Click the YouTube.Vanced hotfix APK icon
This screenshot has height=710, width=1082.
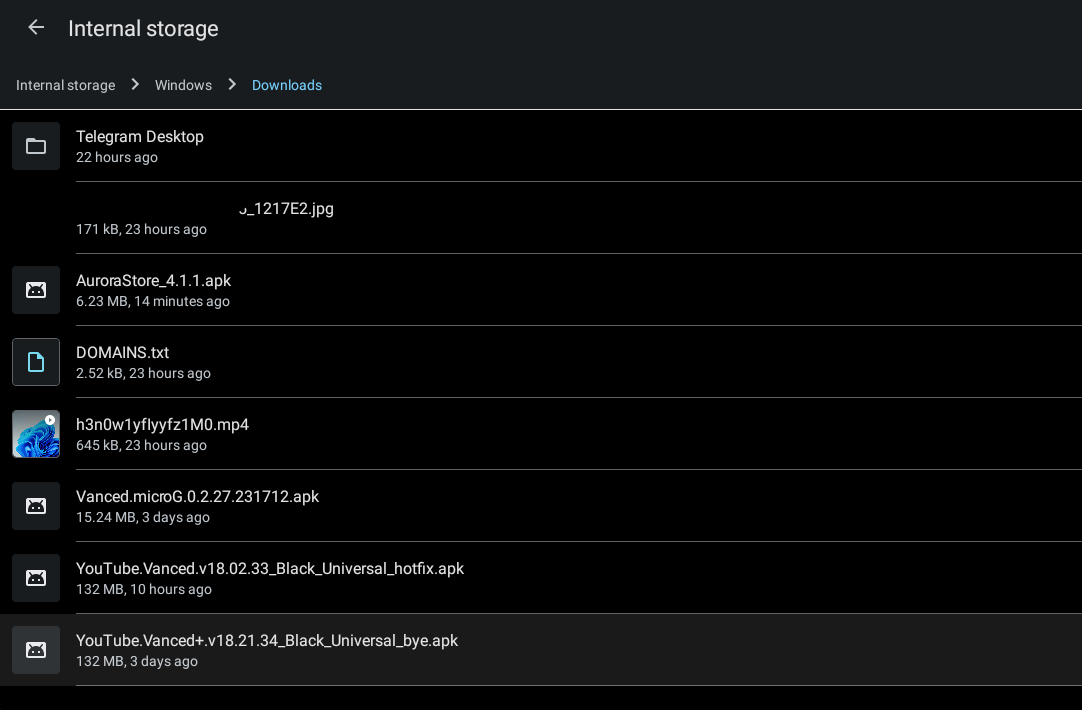coord(36,578)
